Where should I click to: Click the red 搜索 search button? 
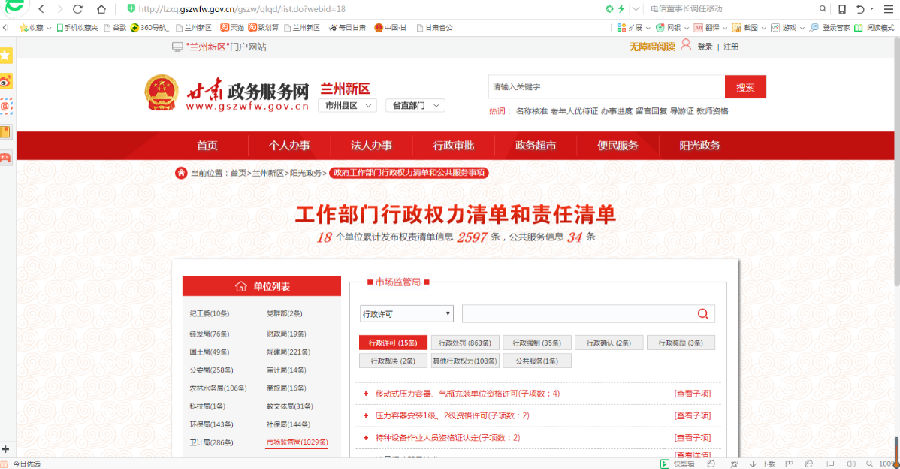[x=745, y=87]
